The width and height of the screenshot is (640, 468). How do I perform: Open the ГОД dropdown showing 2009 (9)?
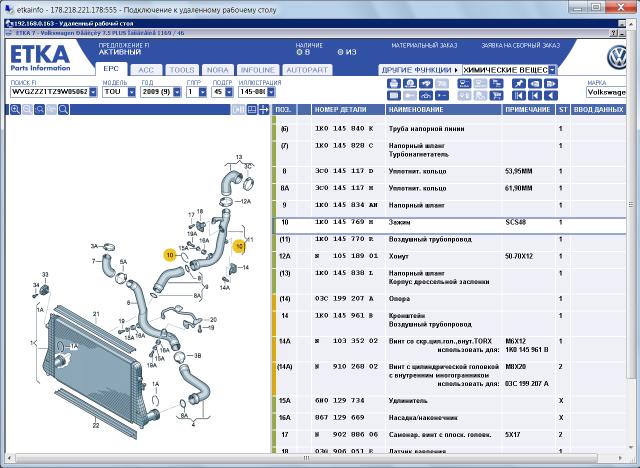coord(177,92)
